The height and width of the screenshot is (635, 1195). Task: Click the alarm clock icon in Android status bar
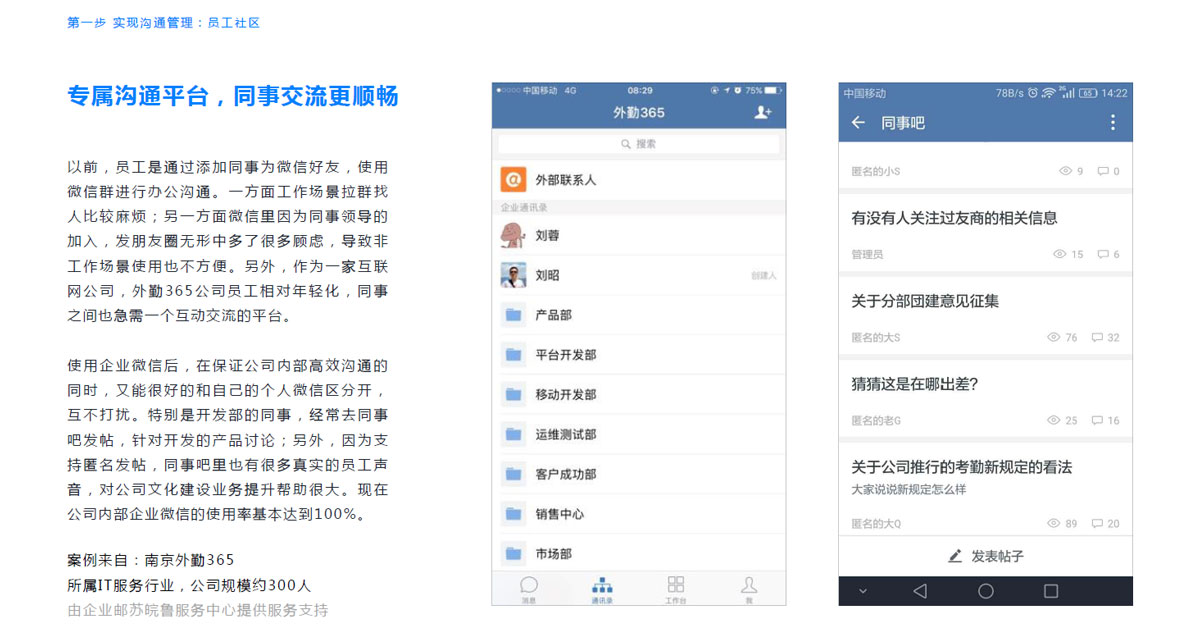pyautogui.click(x=1033, y=93)
